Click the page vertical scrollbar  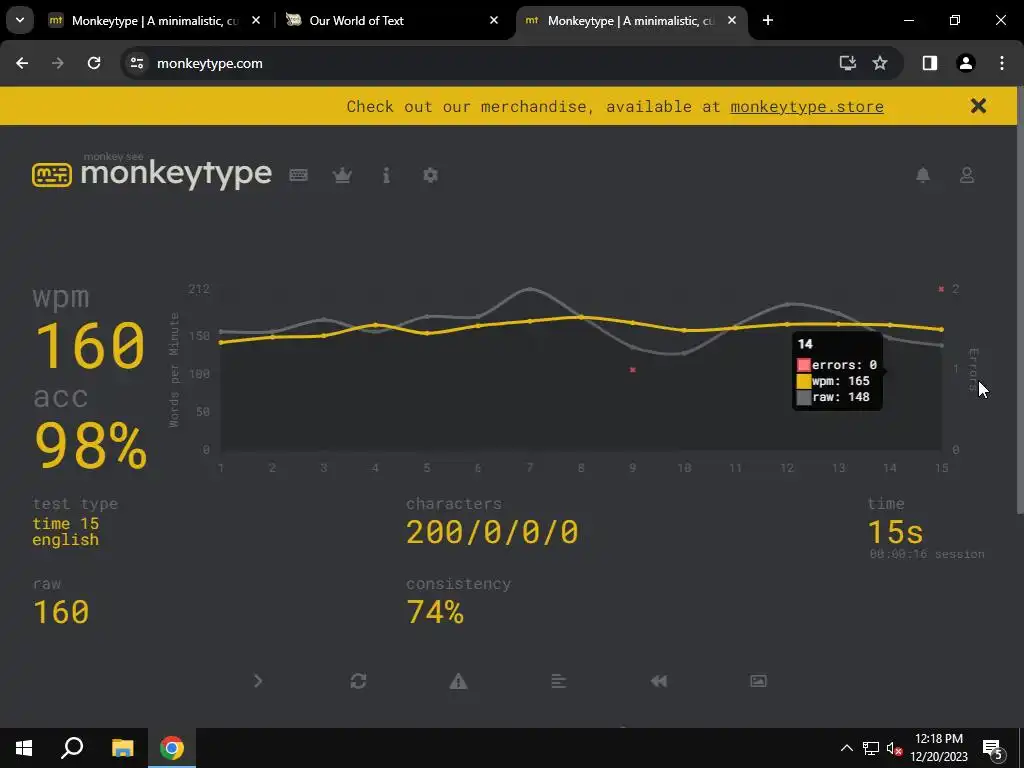point(1020,300)
